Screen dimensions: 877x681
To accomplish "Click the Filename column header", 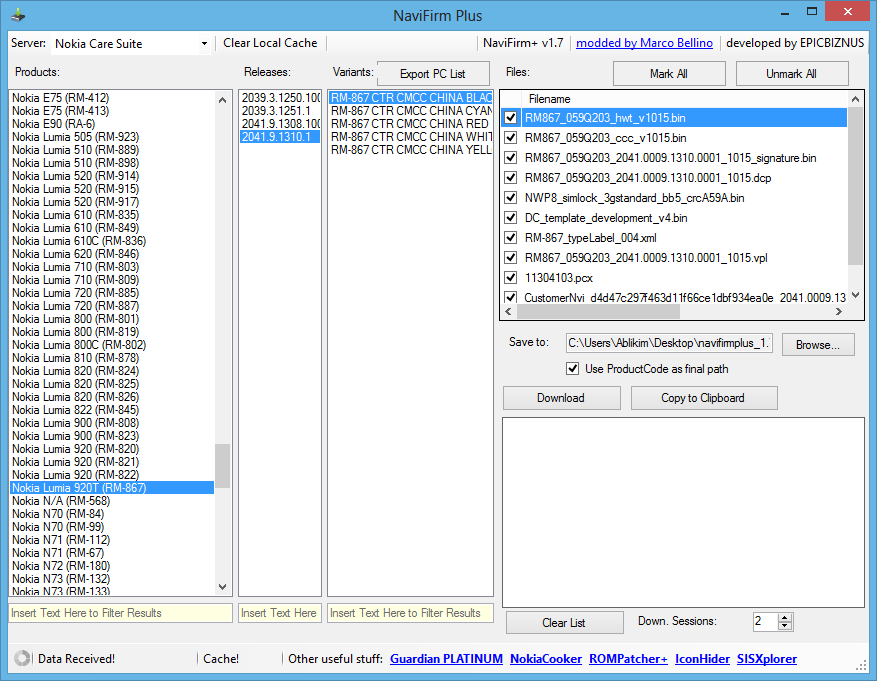I will (550, 99).
